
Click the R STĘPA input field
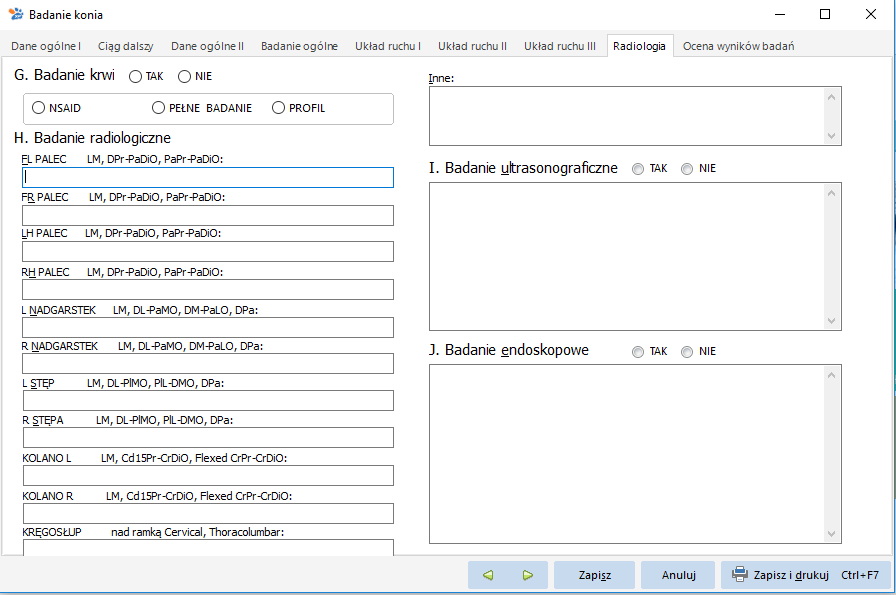[x=209, y=437]
